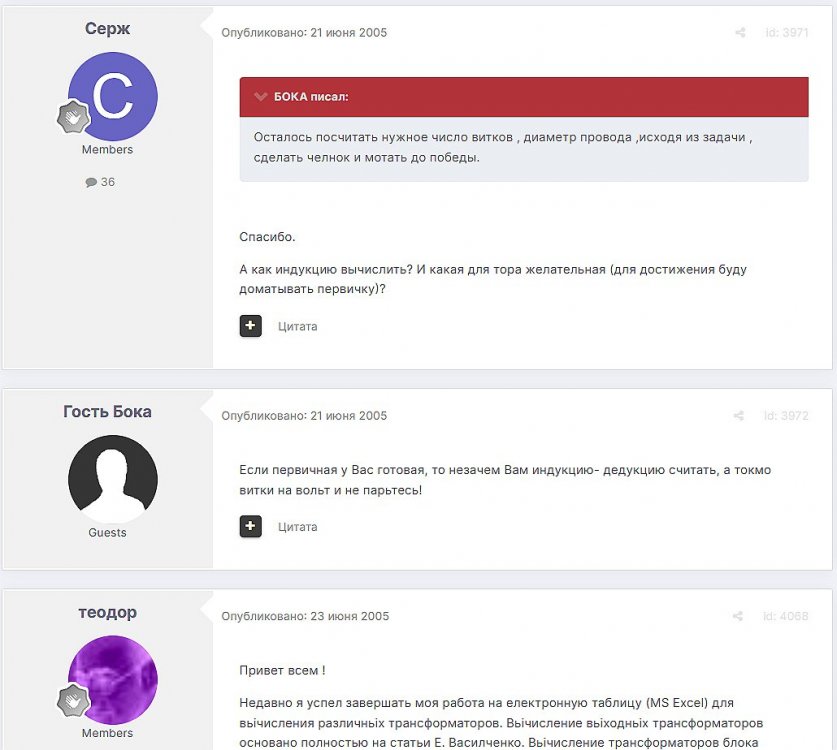Click Цитата to quote Серж's post

[x=297, y=326]
